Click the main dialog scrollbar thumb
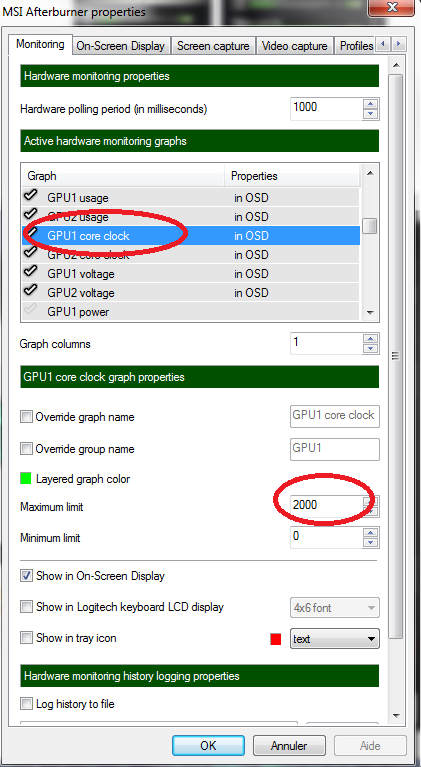The height and width of the screenshot is (767, 421). point(397,356)
